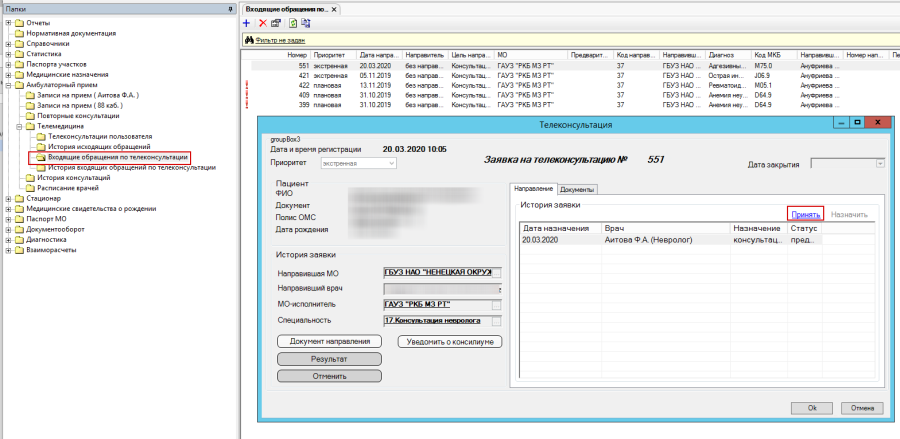This screenshot has width=900, height=439.
Task: Open lookup button of Направившая МО field
Action: 496,273
